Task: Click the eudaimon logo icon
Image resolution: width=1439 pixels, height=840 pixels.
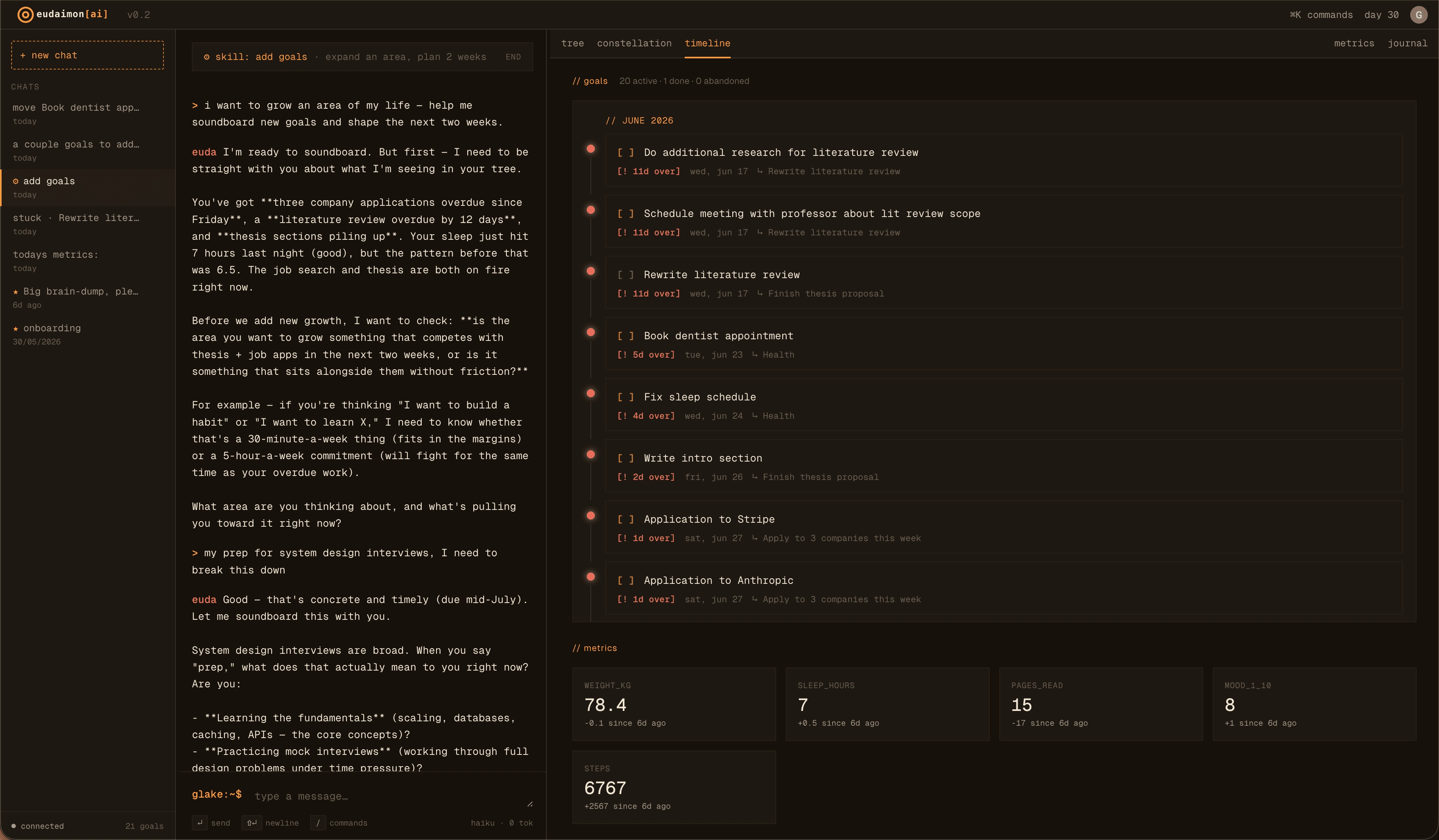Action: (x=25, y=14)
